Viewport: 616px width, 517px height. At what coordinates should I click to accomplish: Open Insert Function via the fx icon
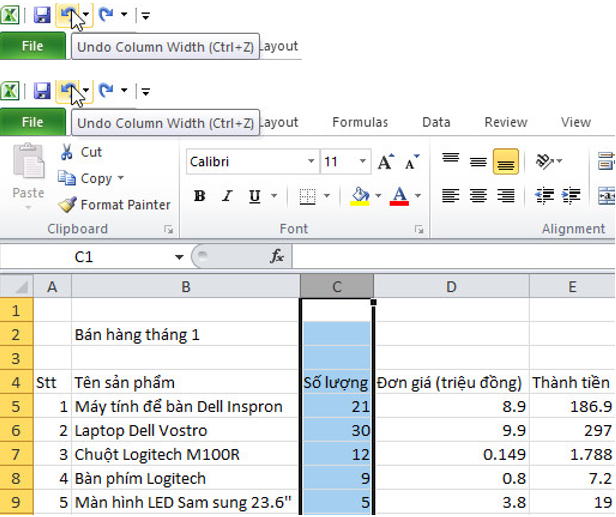(x=277, y=257)
